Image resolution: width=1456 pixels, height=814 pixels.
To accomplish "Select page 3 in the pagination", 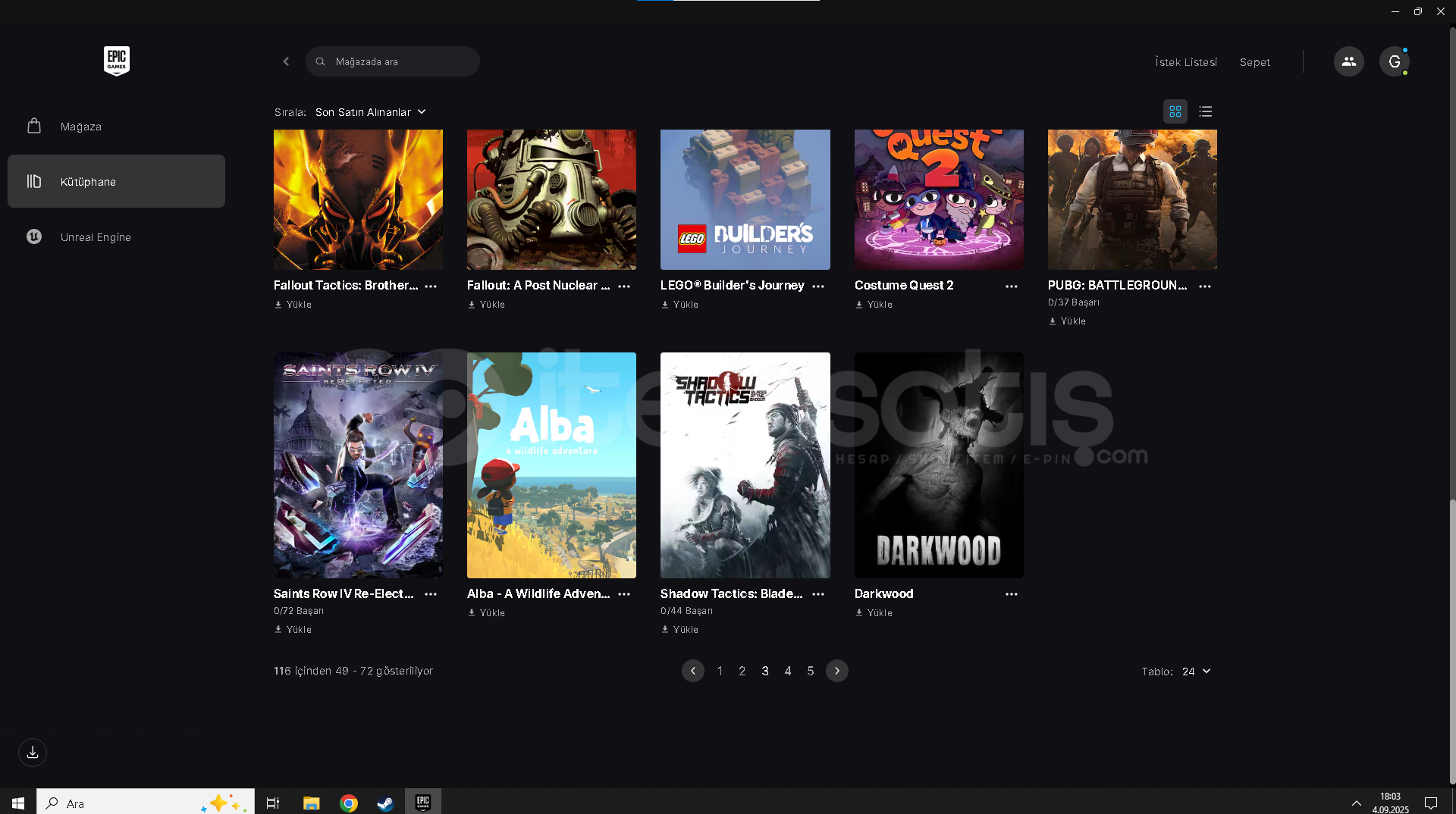I will click(x=765, y=671).
